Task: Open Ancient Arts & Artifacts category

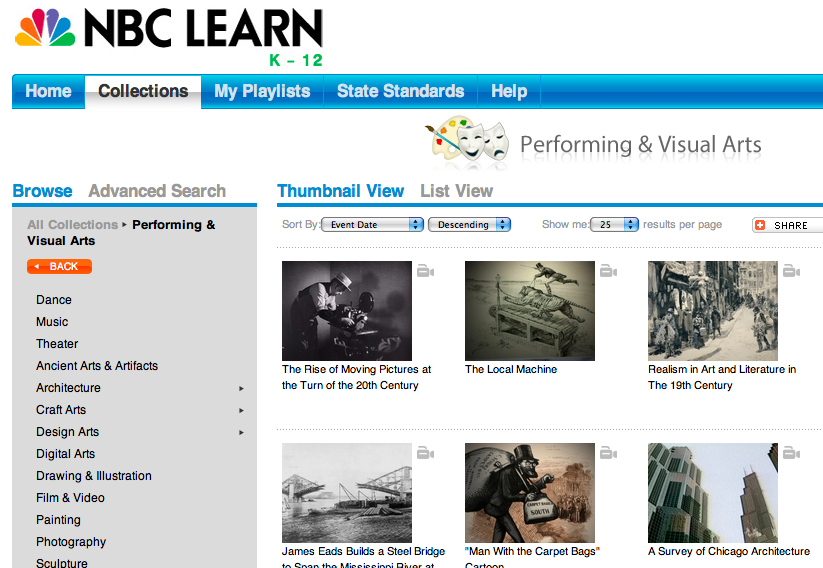Action: 97,366
